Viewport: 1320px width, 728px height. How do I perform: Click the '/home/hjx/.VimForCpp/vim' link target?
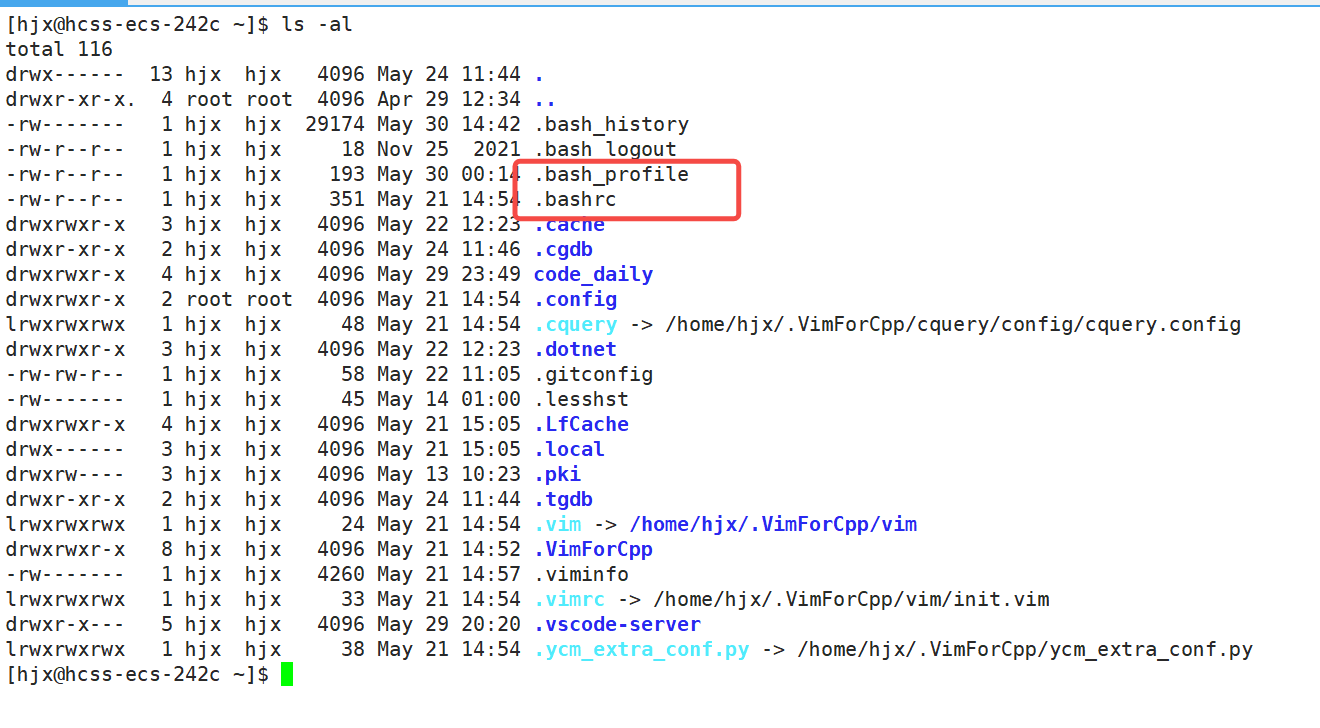774,525
